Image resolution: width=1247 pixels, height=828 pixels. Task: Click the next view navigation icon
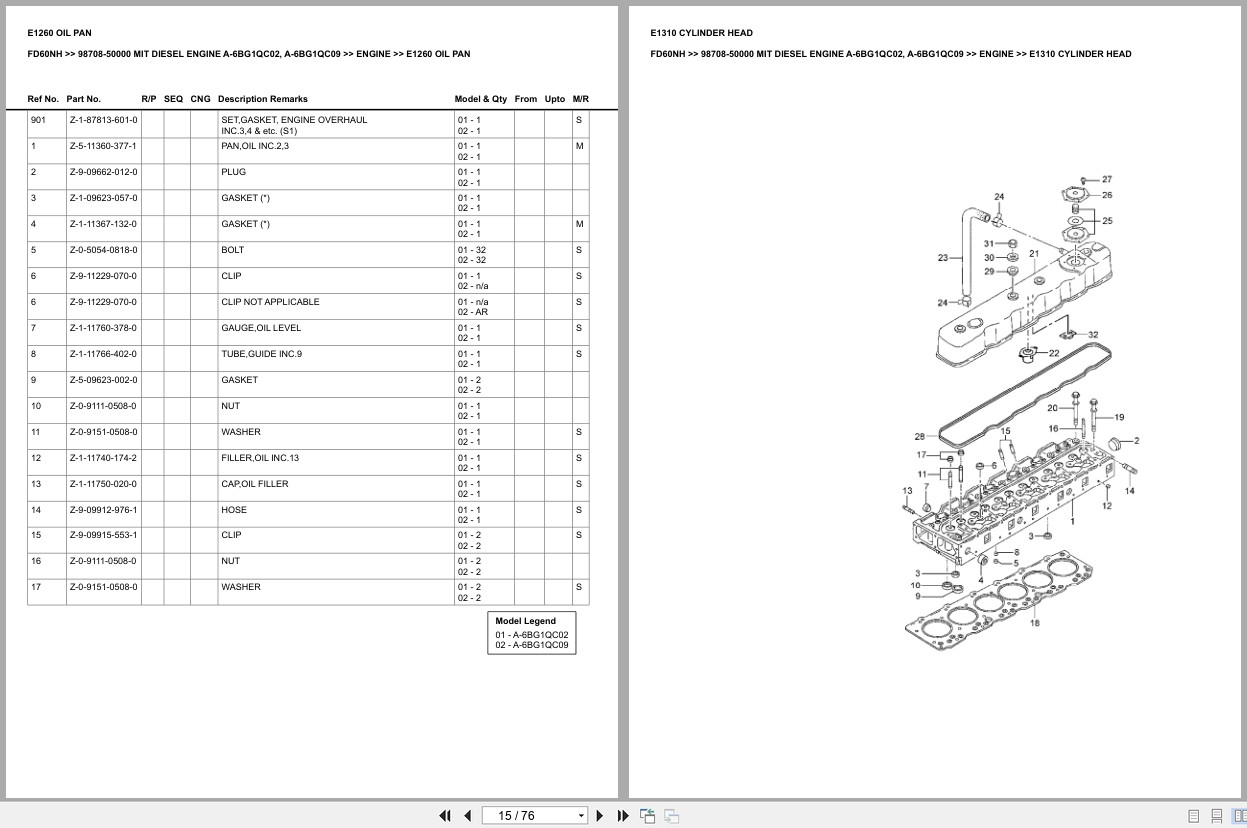coord(671,816)
